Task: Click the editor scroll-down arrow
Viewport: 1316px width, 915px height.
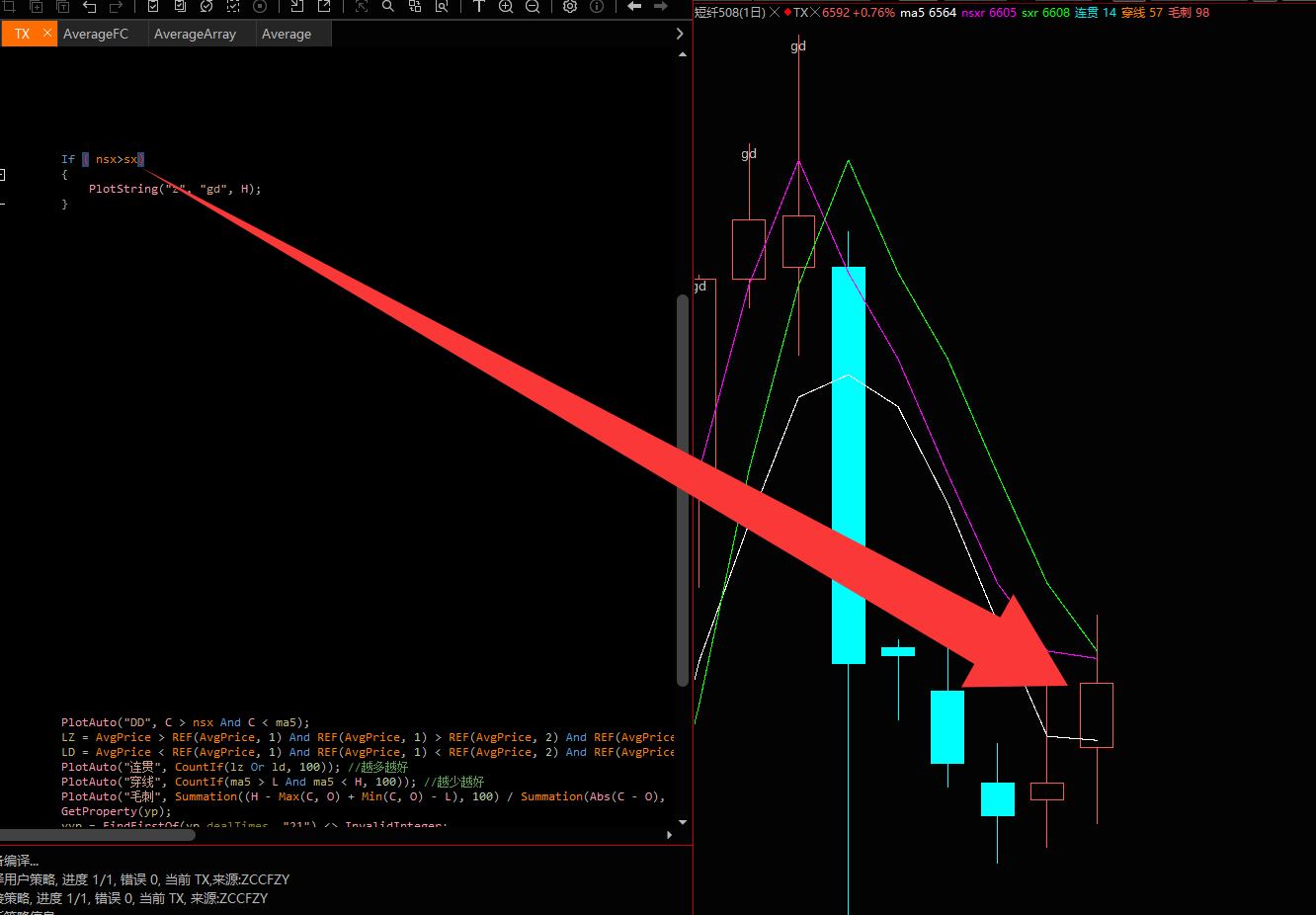Action: coord(683,822)
